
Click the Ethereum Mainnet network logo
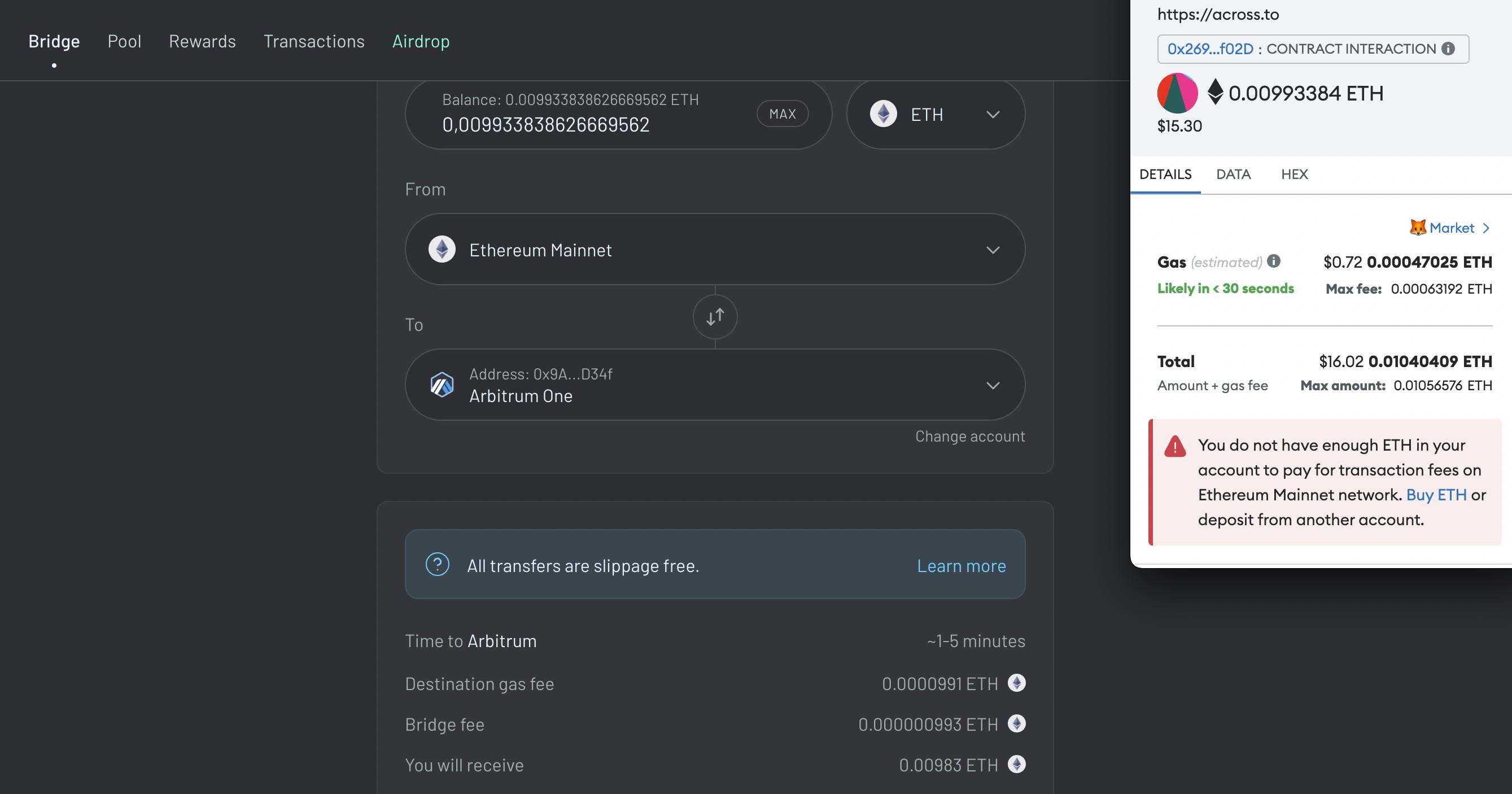point(442,250)
